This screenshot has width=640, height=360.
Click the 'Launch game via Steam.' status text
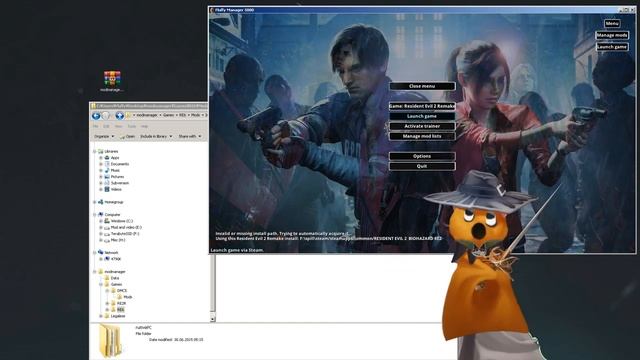click(x=237, y=250)
